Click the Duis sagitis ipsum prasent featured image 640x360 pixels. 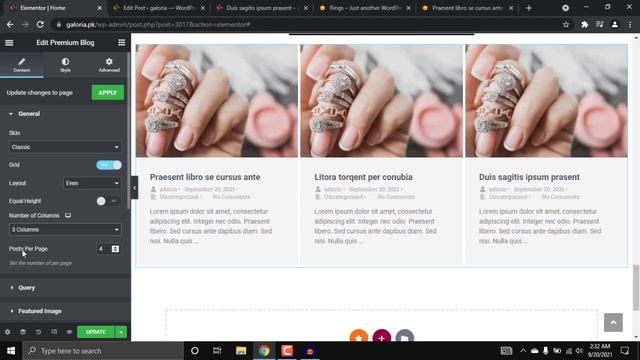click(x=546, y=101)
